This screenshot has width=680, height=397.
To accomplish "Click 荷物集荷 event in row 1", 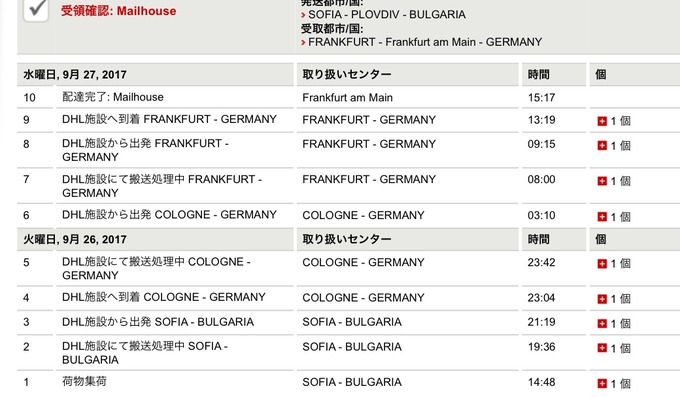I will [84, 381].
